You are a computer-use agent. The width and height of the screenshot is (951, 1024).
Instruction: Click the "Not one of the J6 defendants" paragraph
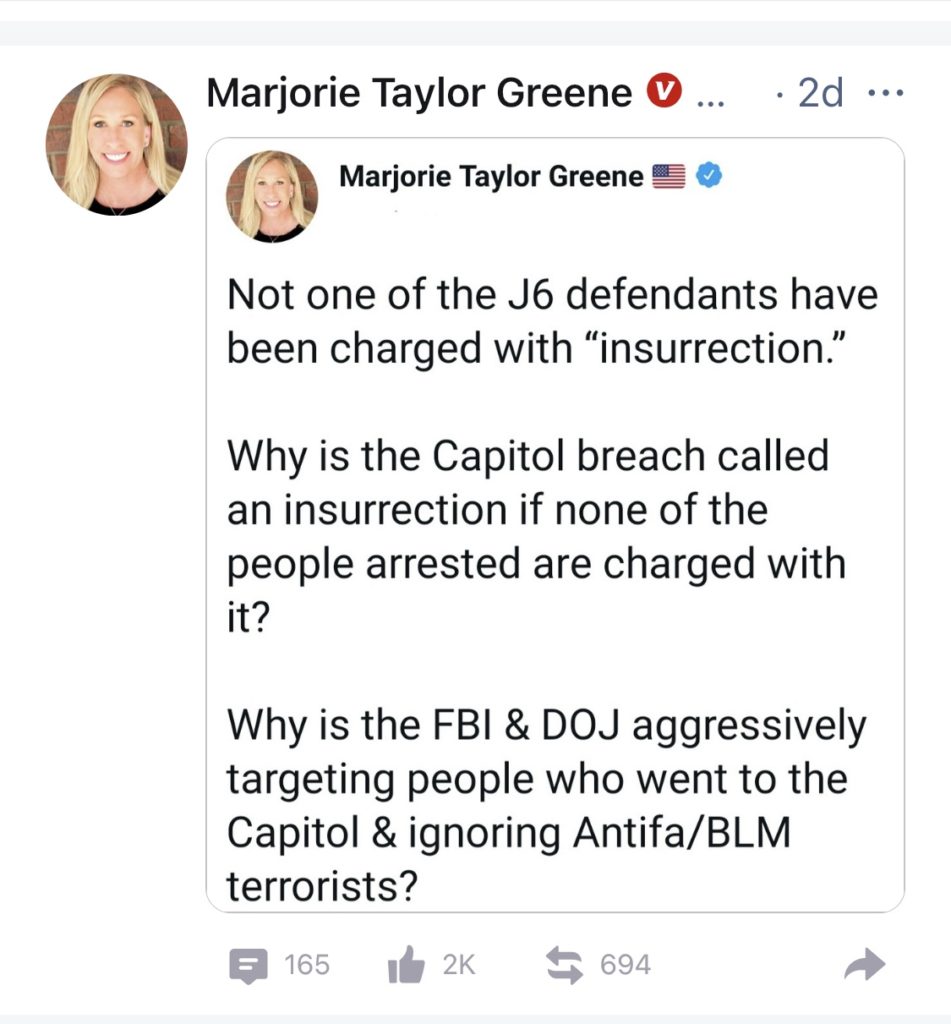552,320
